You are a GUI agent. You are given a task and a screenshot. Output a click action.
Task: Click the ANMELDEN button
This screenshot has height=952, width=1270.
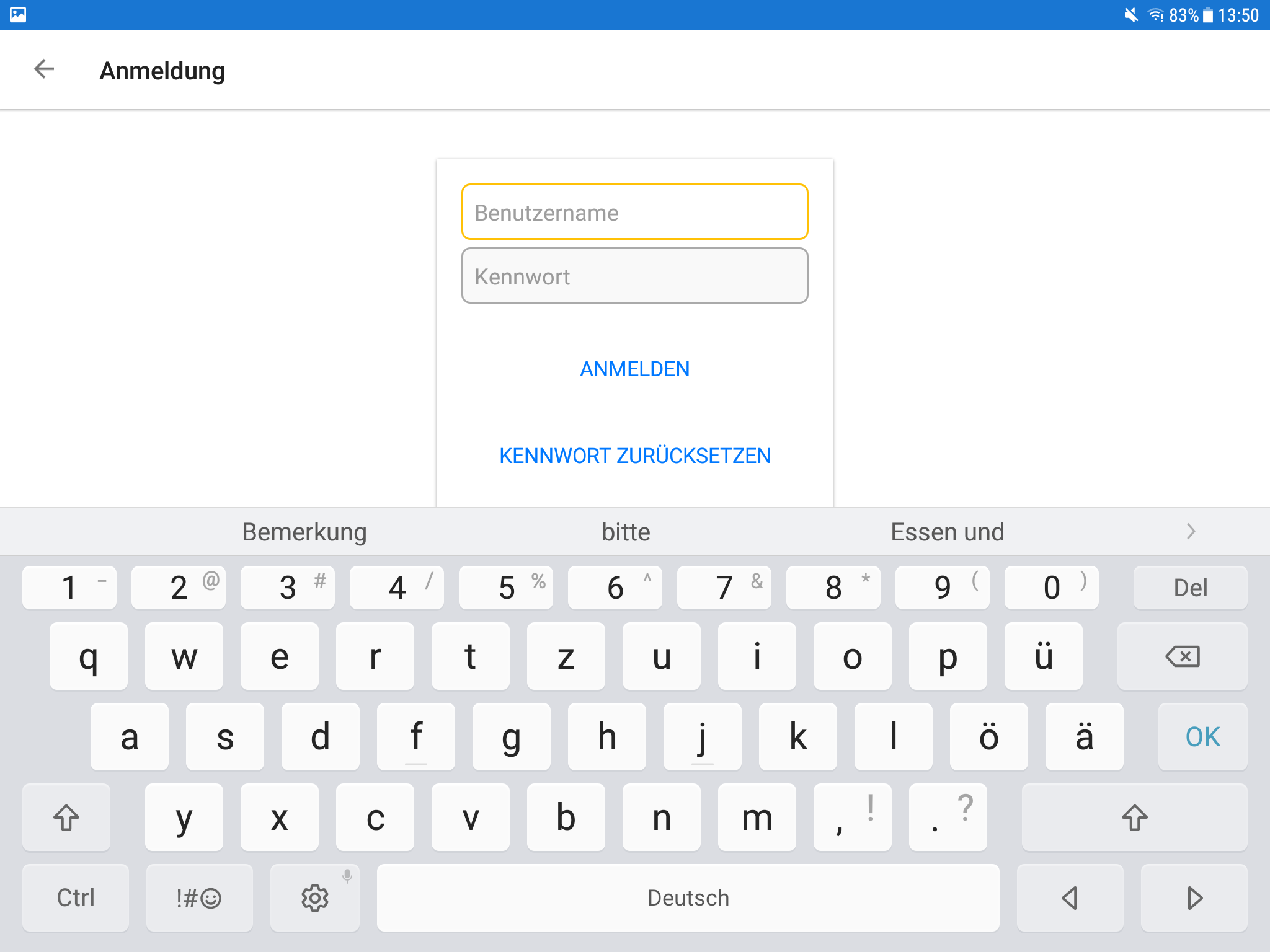click(x=634, y=369)
